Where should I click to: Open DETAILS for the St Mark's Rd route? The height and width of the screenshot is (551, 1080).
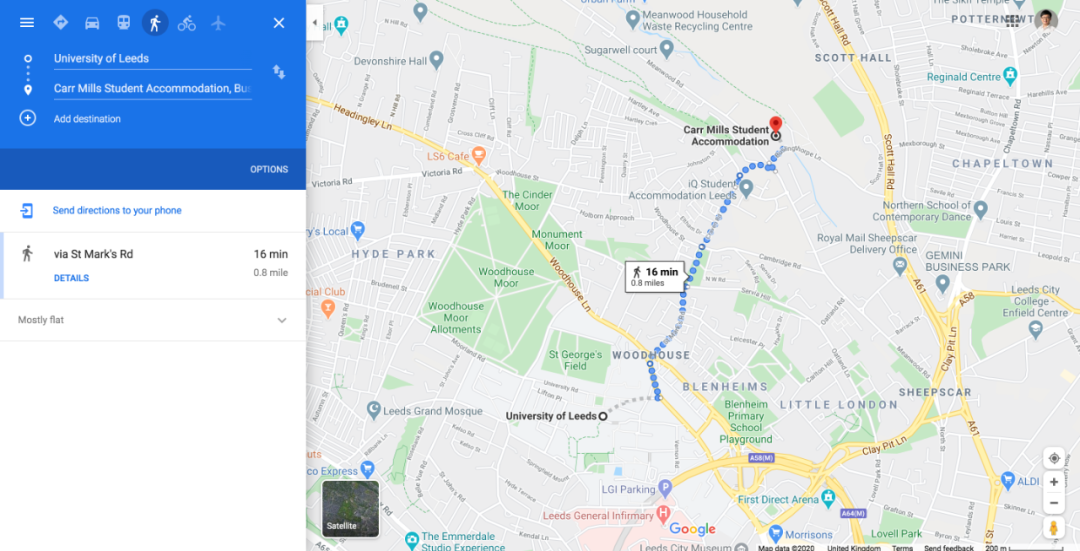[x=72, y=278]
